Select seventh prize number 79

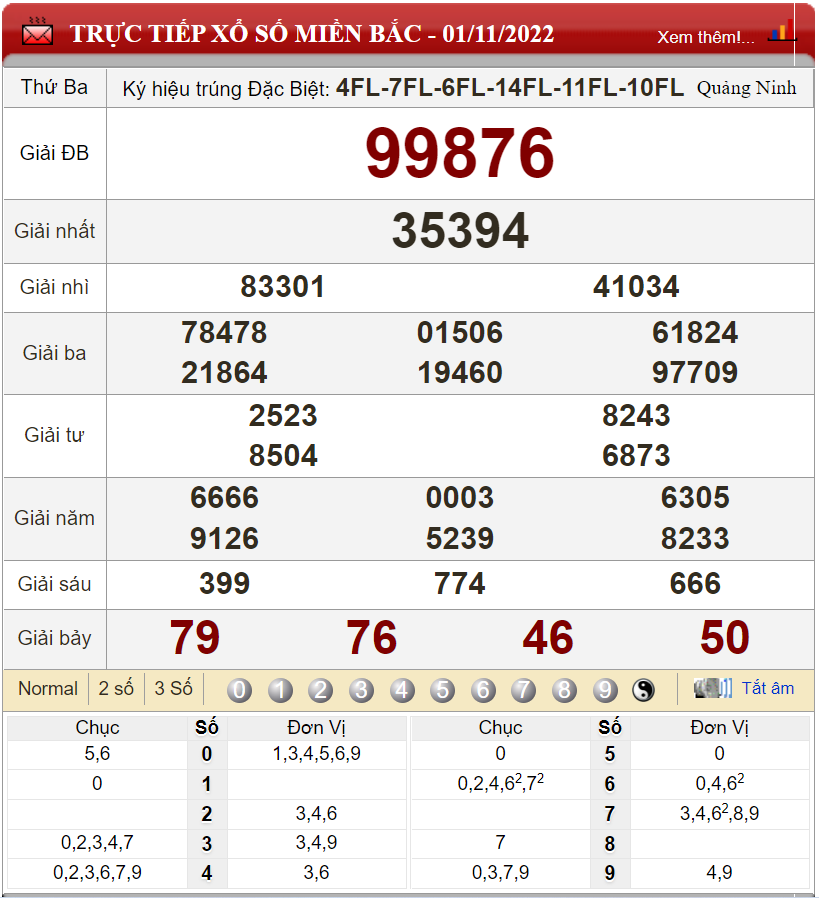click(x=195, y=637)
